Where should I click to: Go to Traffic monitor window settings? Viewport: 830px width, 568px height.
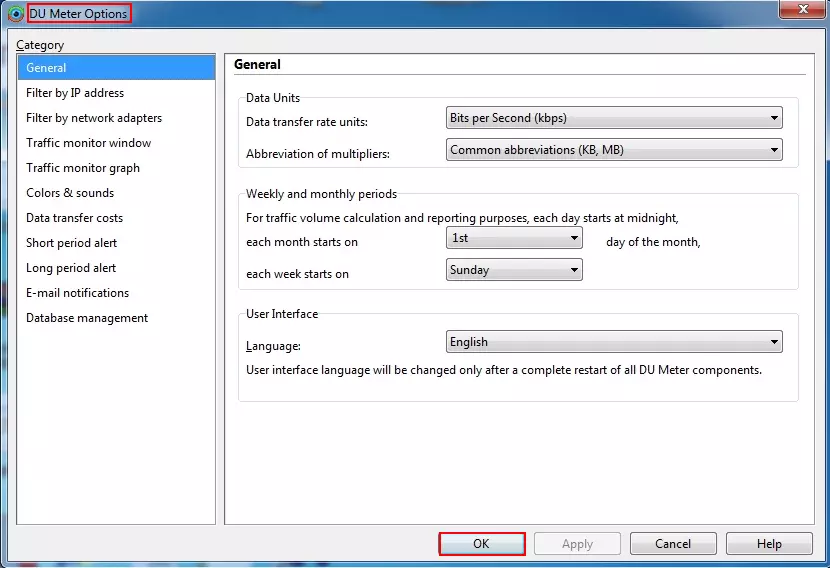click(x=116, y=143)
